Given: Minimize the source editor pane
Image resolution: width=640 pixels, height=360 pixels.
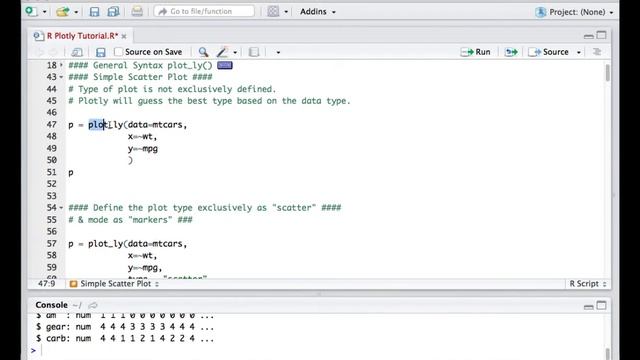Looking at the screenshot, I should pyautogui.click(x=588, y=36).
